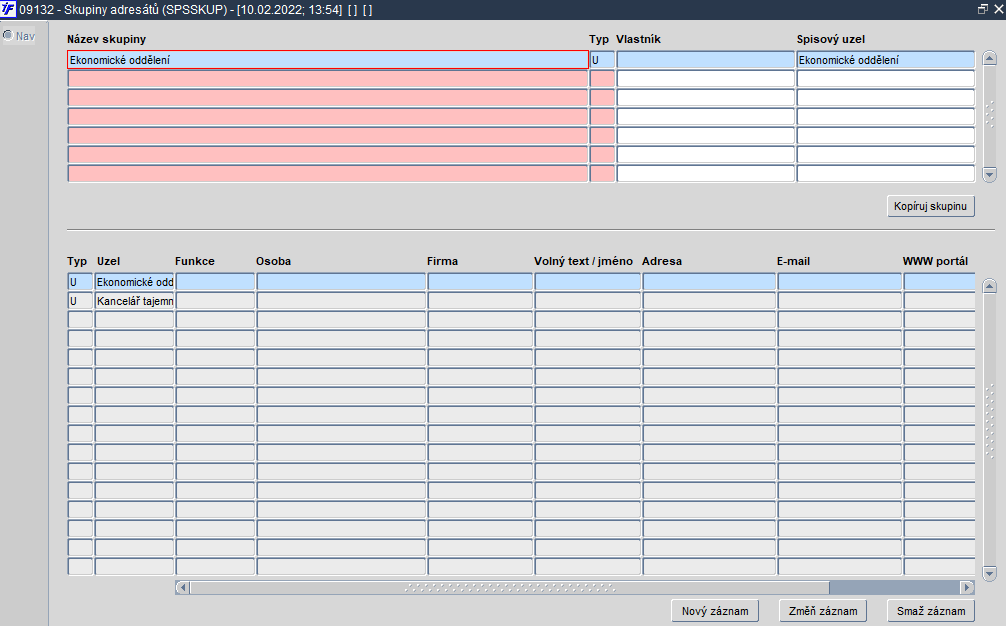Click the Firma cell in Ekonomické odd row
The image size is (1006, 626).
[x=480, y=282]
